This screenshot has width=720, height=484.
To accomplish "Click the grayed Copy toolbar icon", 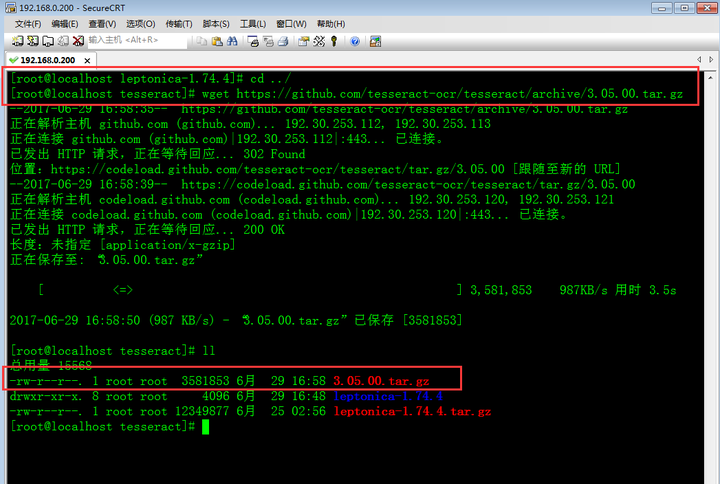I will 202,41.
